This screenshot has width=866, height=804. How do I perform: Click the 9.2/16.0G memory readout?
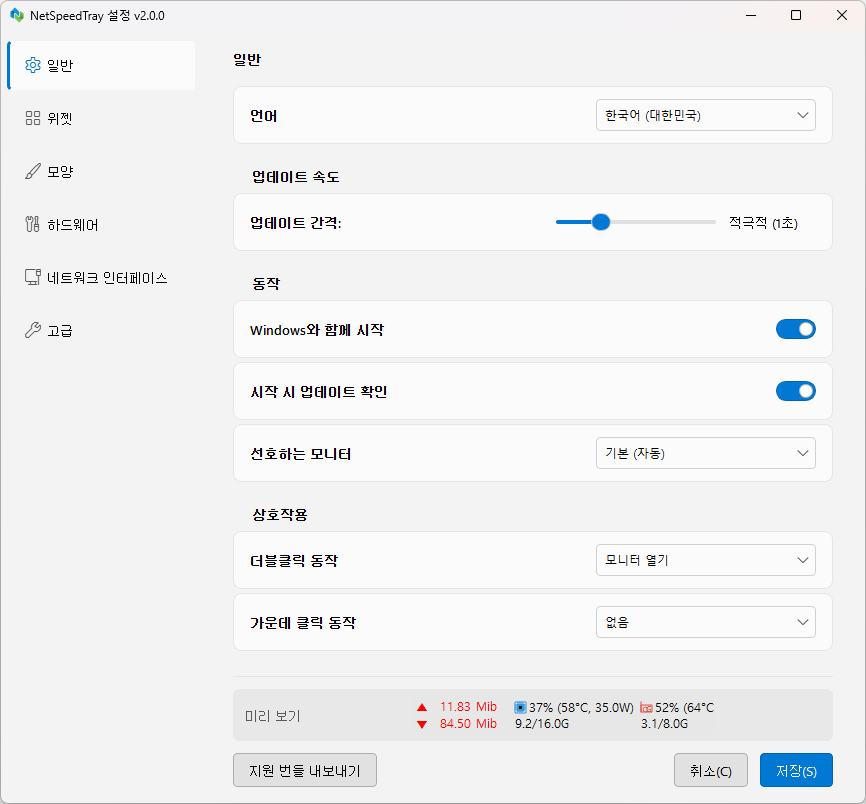[542, 724]
